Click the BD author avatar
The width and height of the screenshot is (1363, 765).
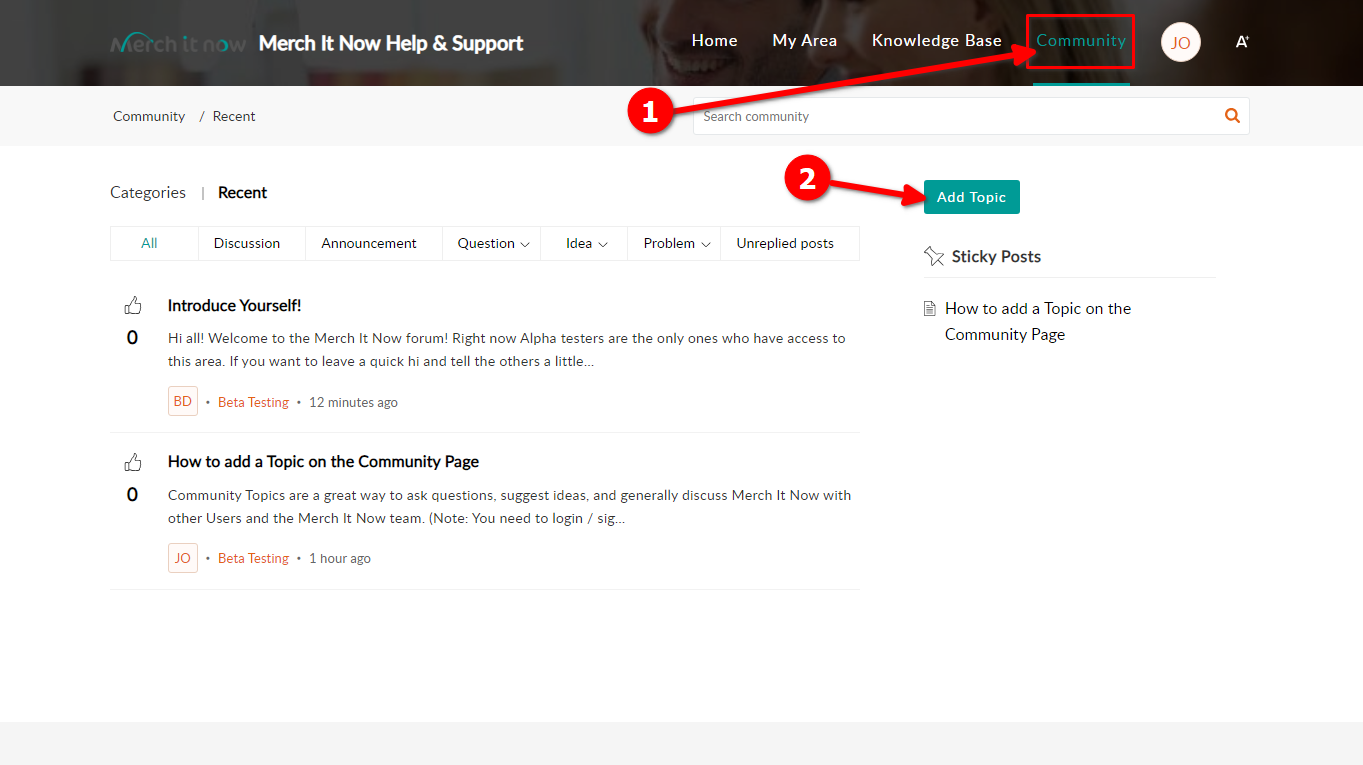coord(183,401)
